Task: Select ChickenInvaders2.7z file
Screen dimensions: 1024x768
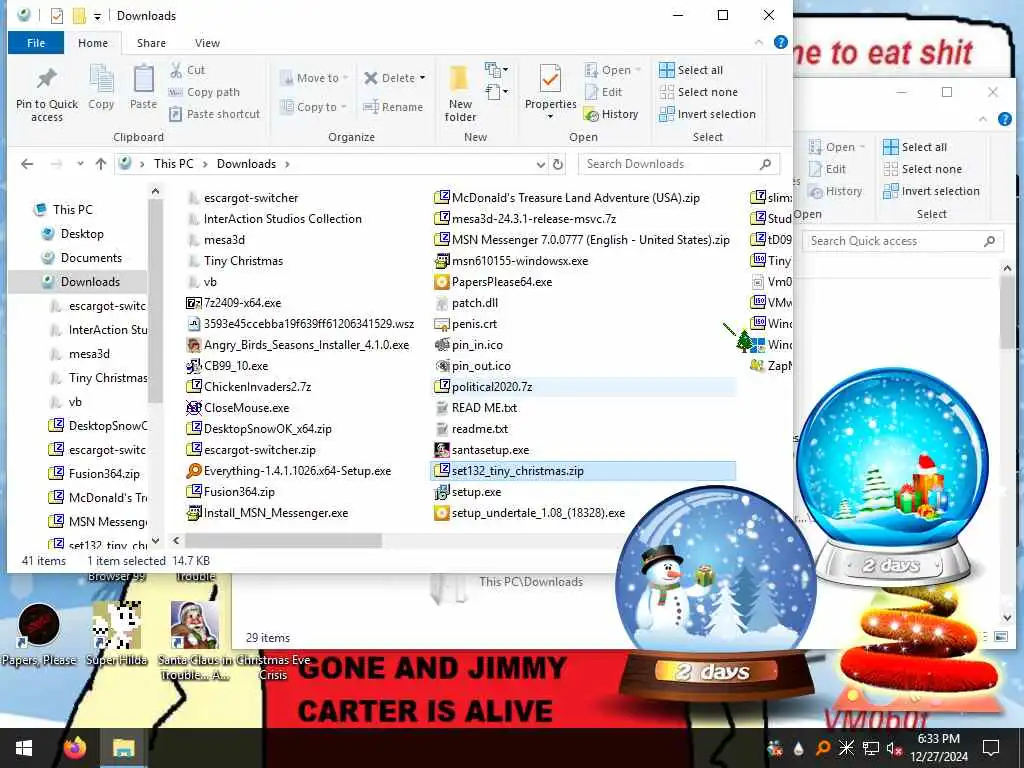Action: (x=249, y=387)
